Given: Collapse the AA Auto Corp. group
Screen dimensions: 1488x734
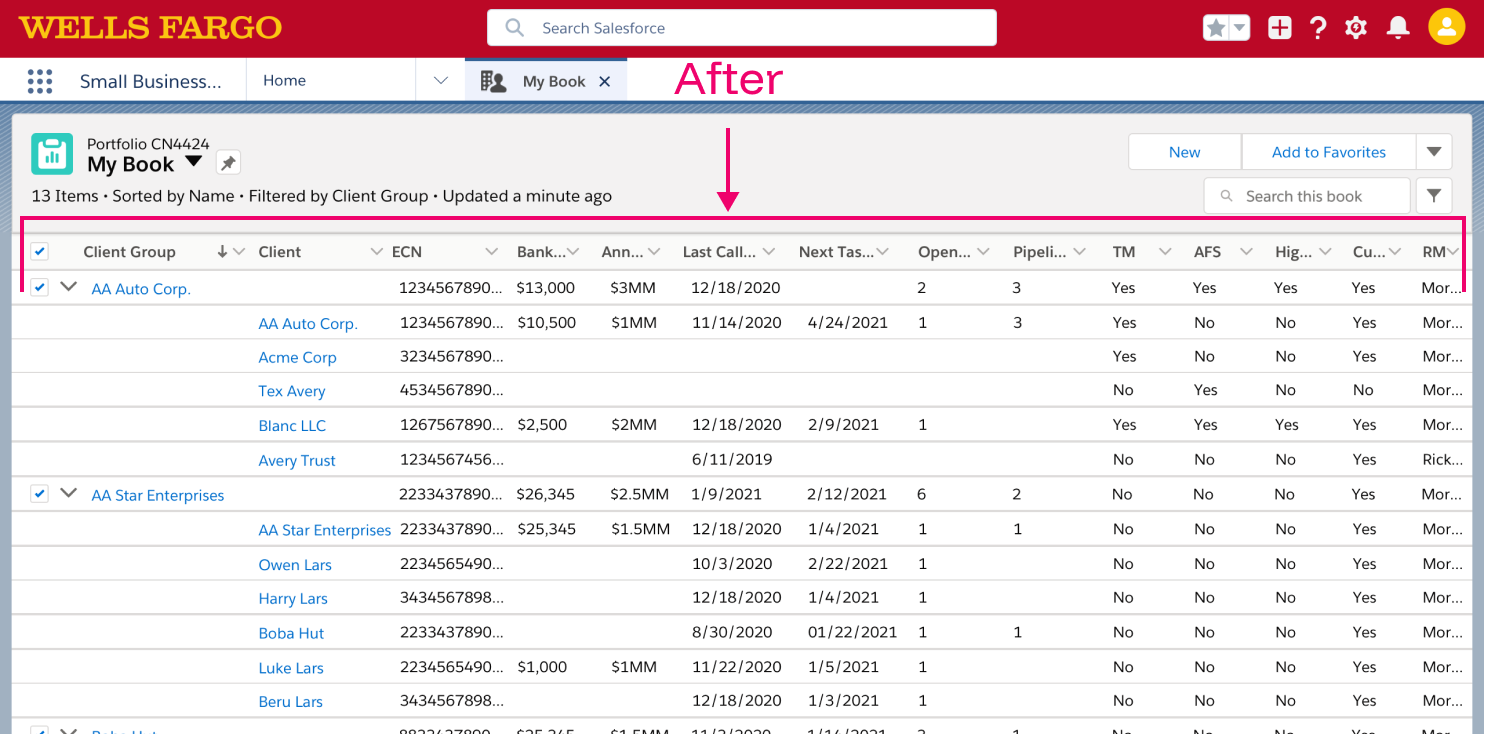Looking at the screenshot, I should tap(69, 286).
